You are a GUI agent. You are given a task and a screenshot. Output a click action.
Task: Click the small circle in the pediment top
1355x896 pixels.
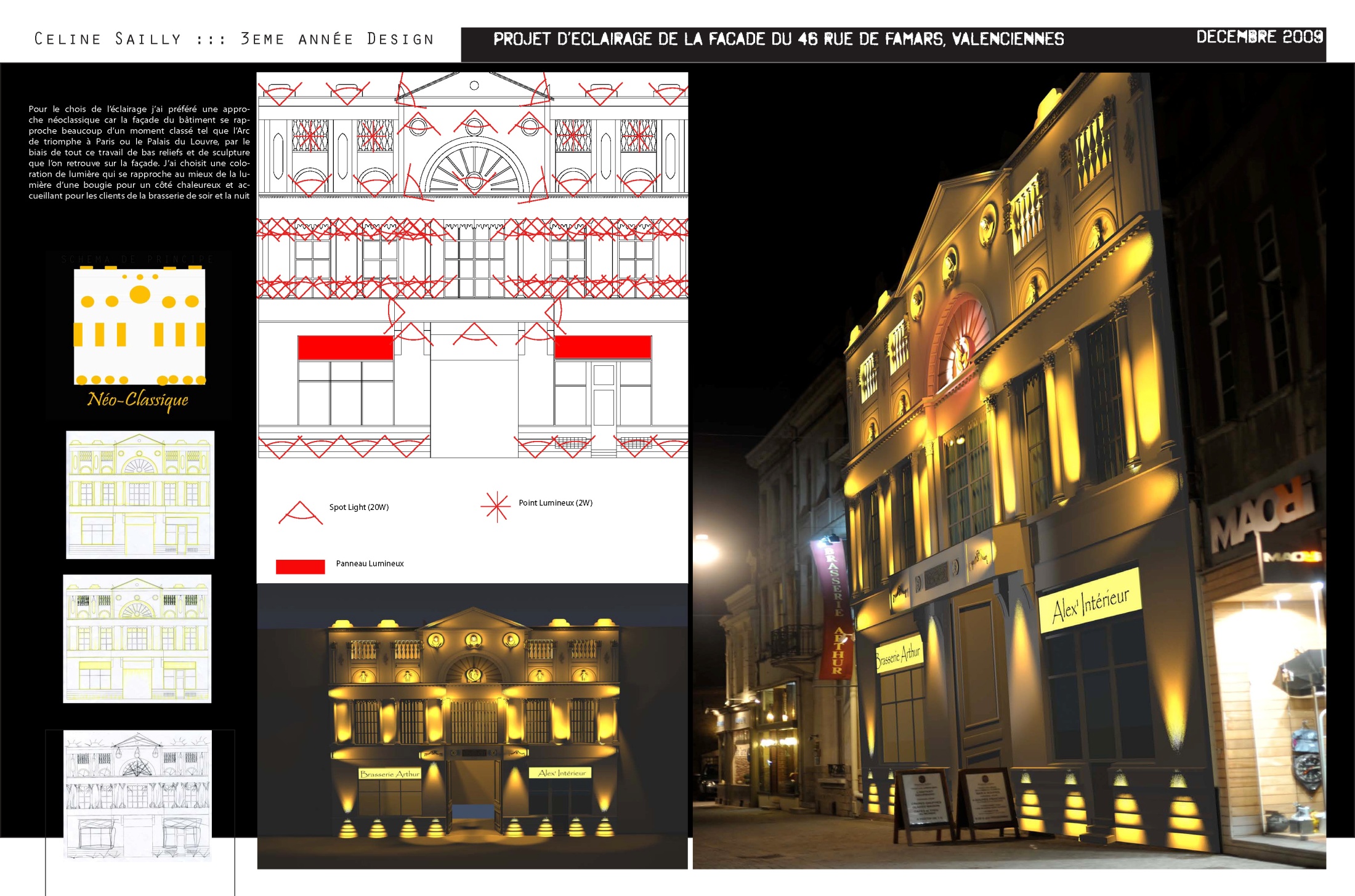click(x=474, y=86)
